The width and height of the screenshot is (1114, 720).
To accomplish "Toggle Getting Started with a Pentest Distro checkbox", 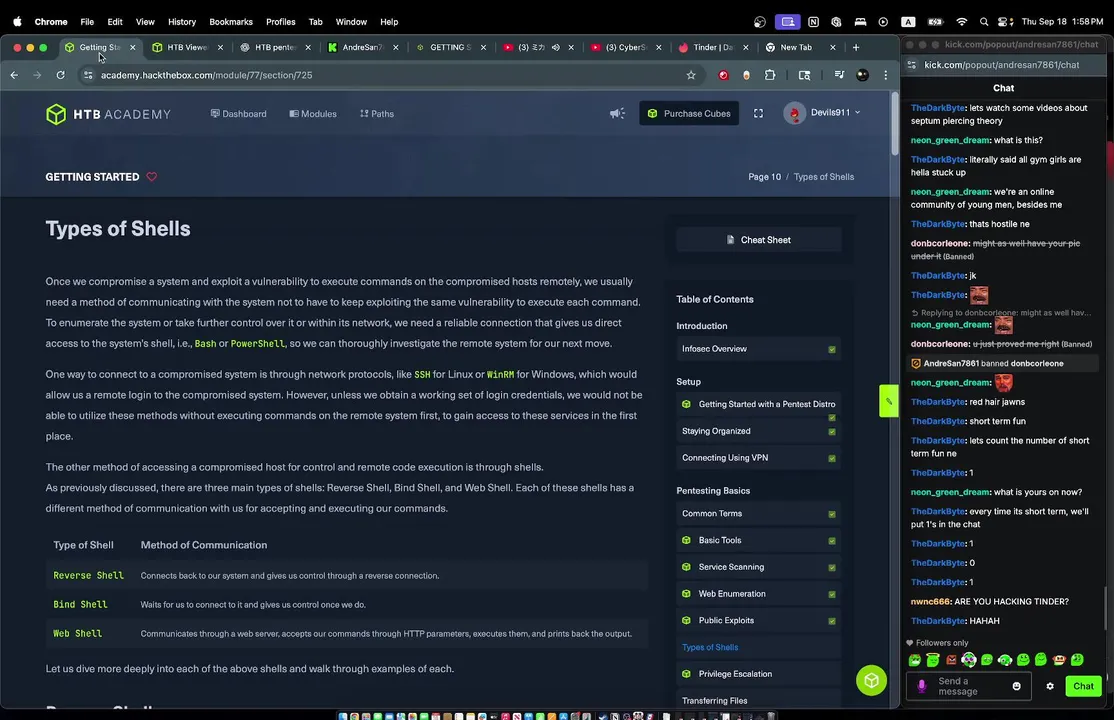I will [831, 417].
